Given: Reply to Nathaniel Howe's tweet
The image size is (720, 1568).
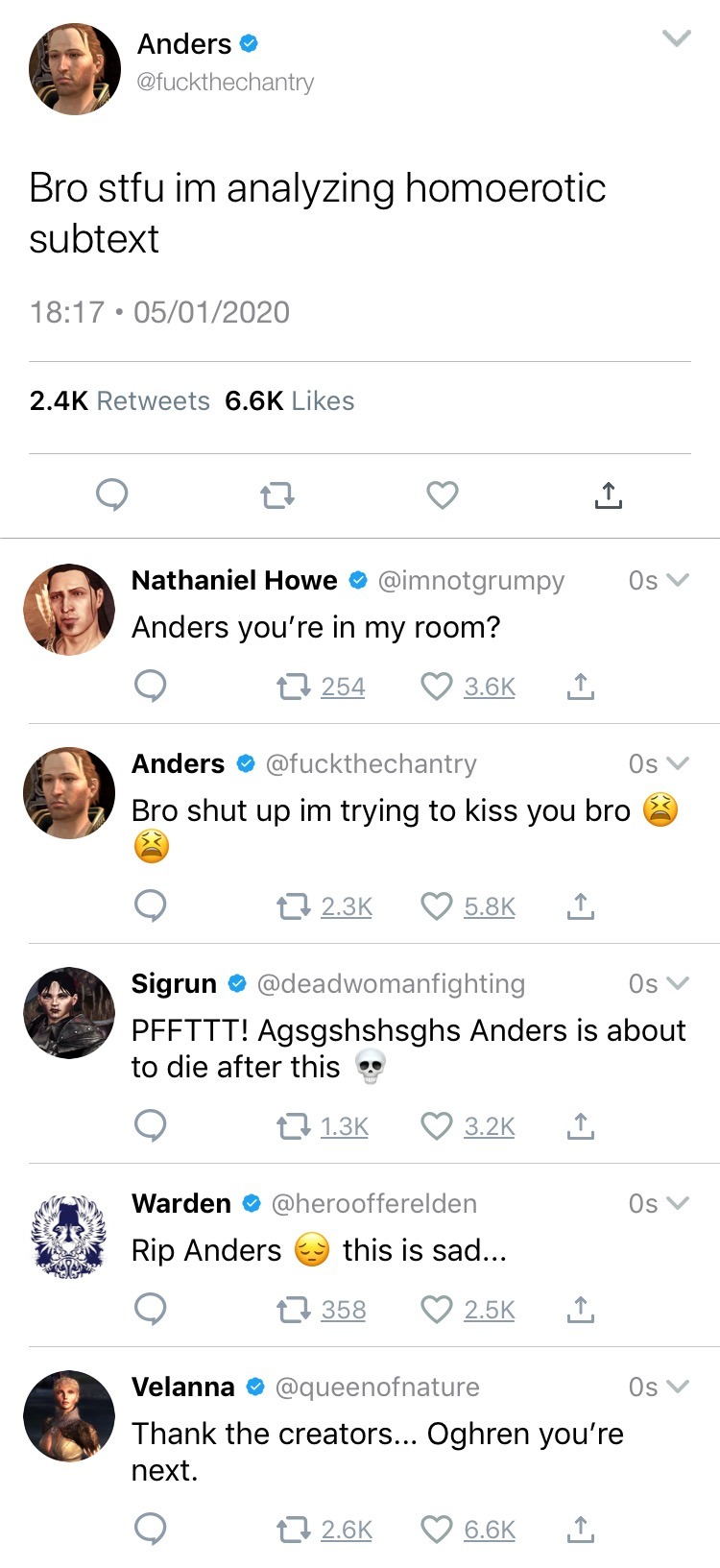Looking at the screenshot, I should point(150,687).
